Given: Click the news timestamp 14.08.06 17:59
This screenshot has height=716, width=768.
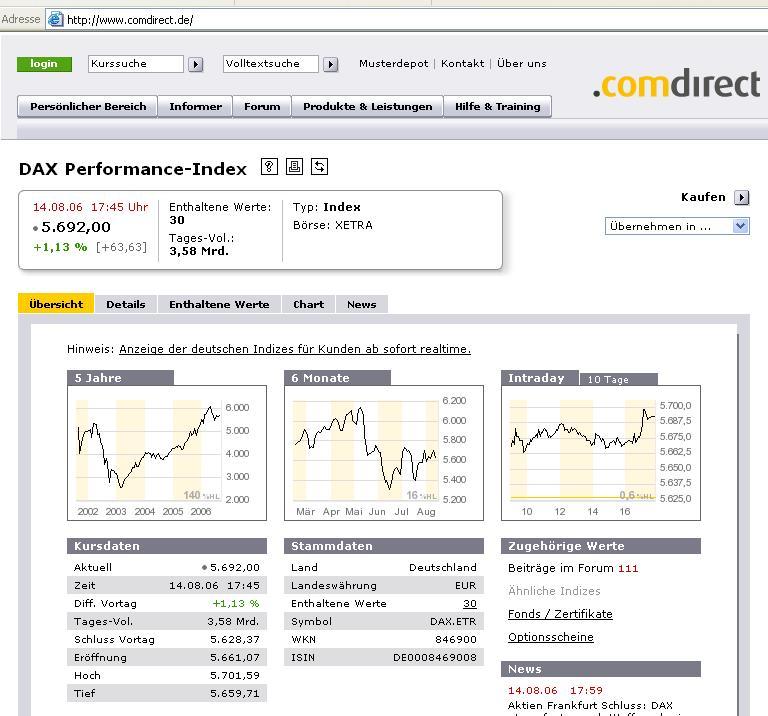Looking at the screenshot, I should click(555, 691).
